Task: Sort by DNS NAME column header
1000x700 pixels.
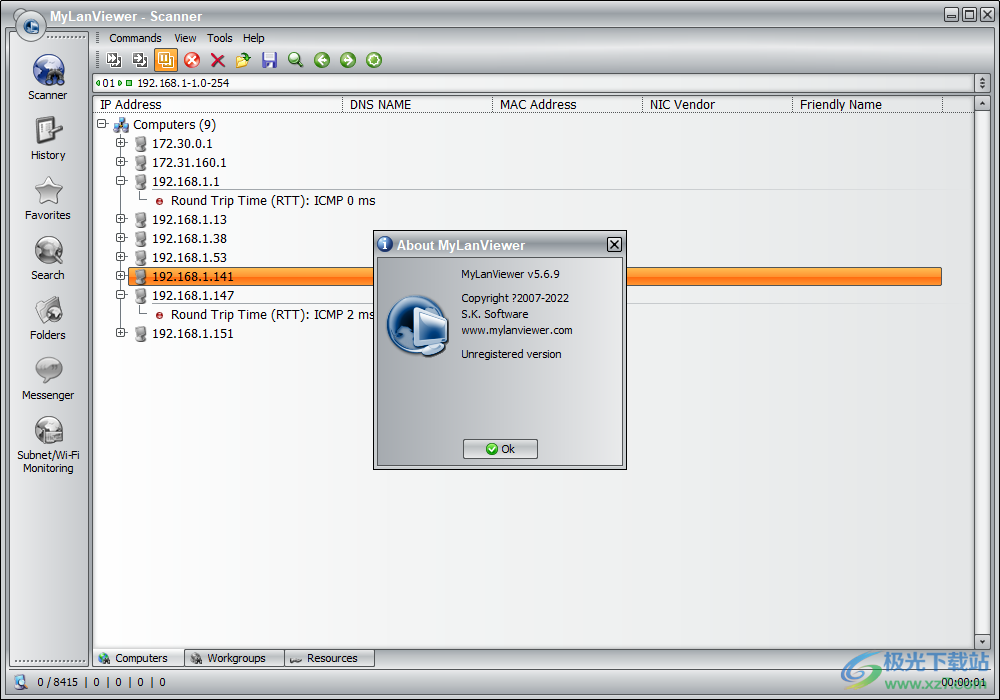Action: [418, 105]
